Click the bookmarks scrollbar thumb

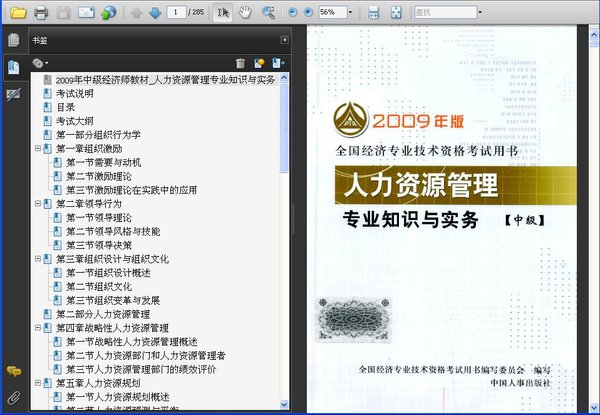(284, 128)
